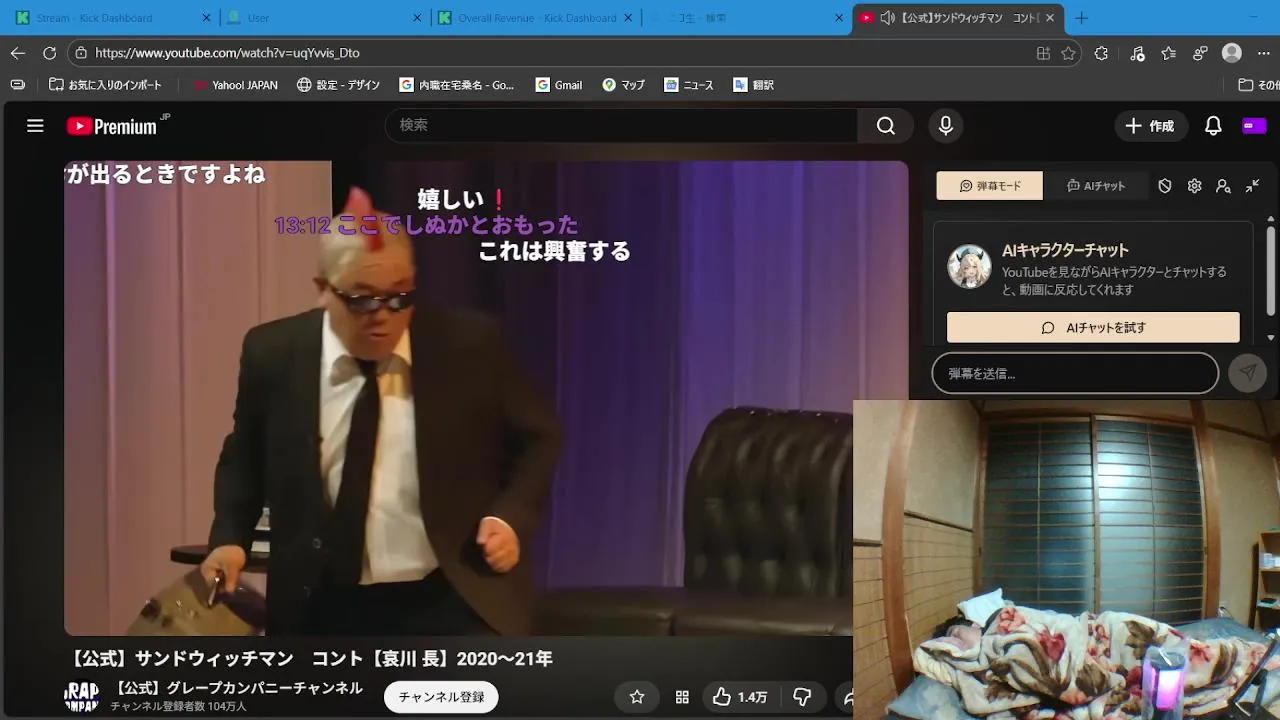
Task: Dislike the video with thumbs down
Action: 802,697
